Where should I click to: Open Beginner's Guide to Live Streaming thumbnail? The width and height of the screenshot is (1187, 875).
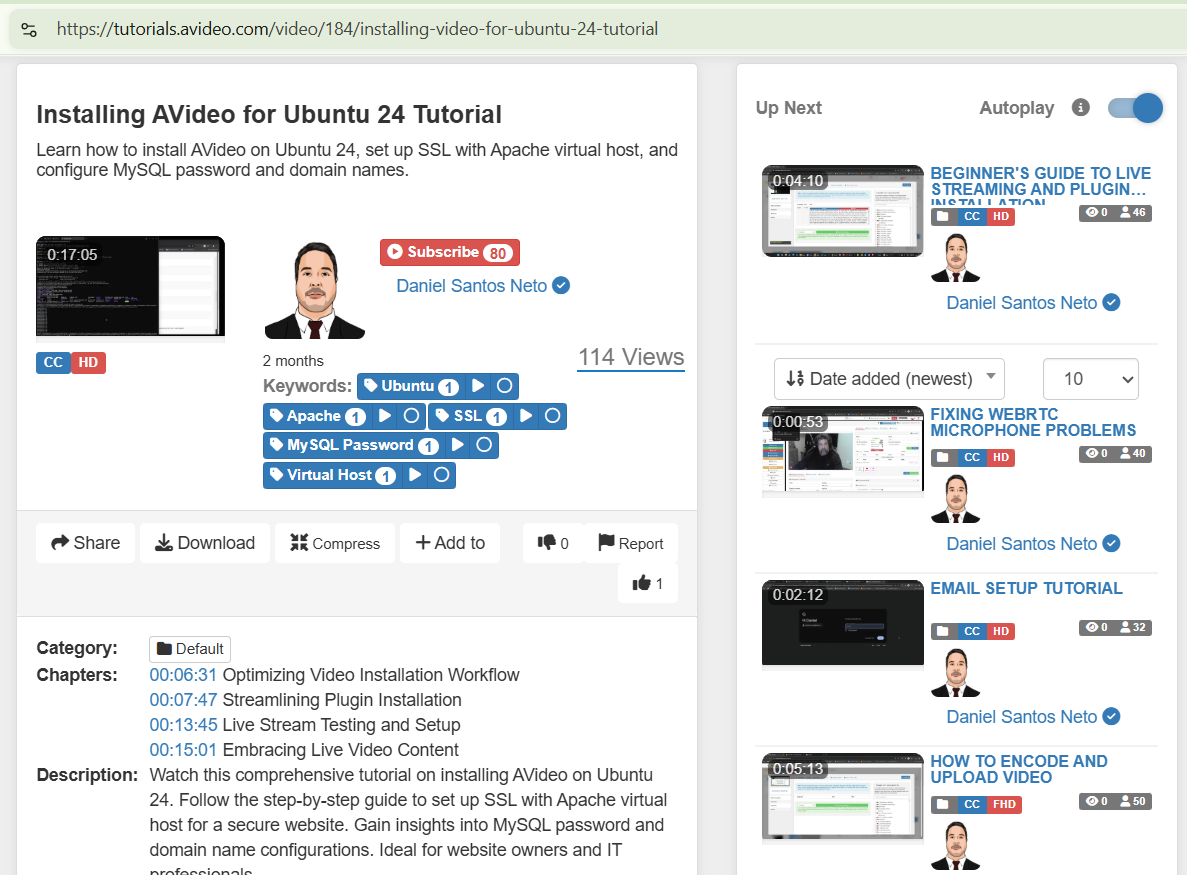pyautogui.click(x=843, y=211)
